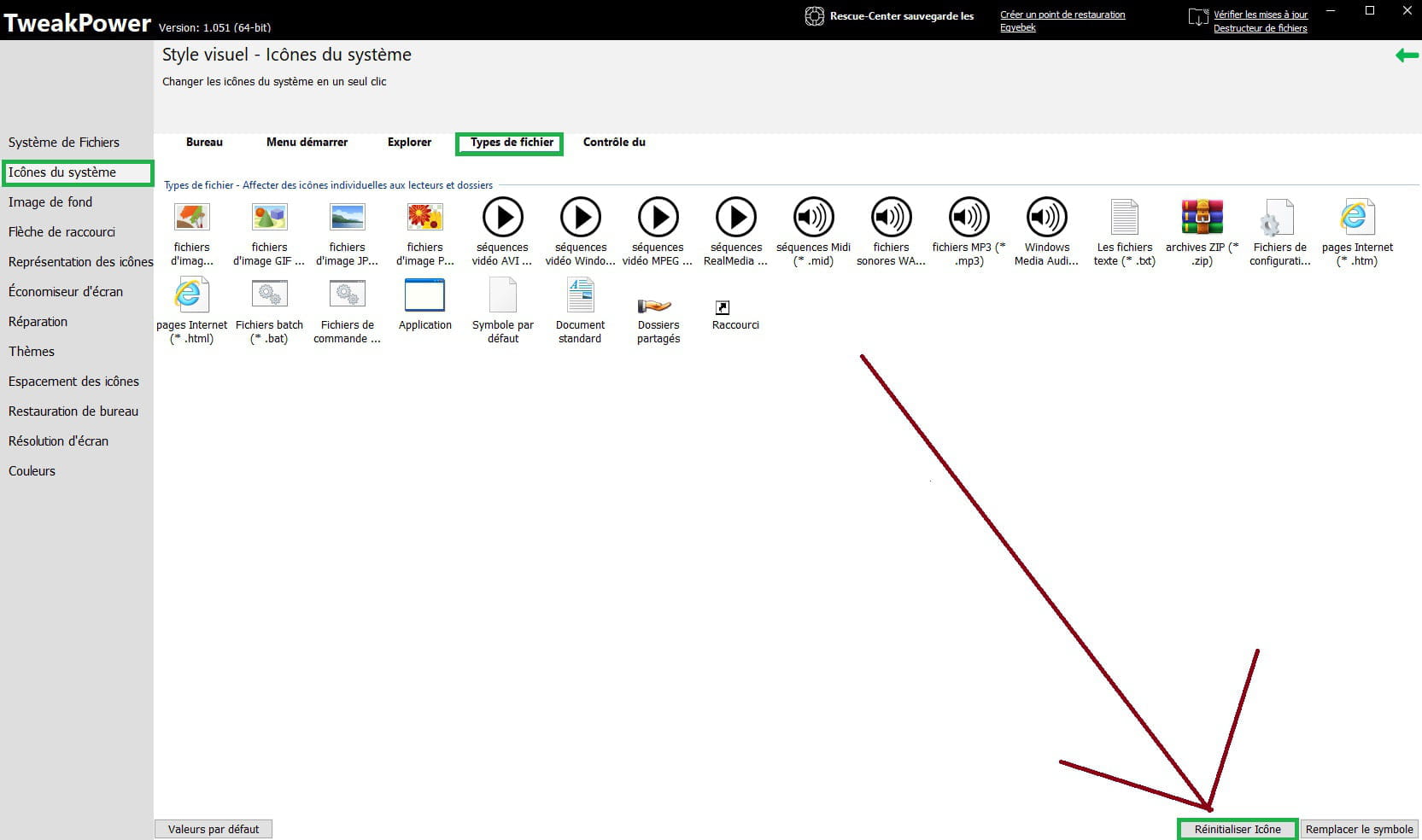Click the Remplacer le symbole button

click(x=1359, y=829)
